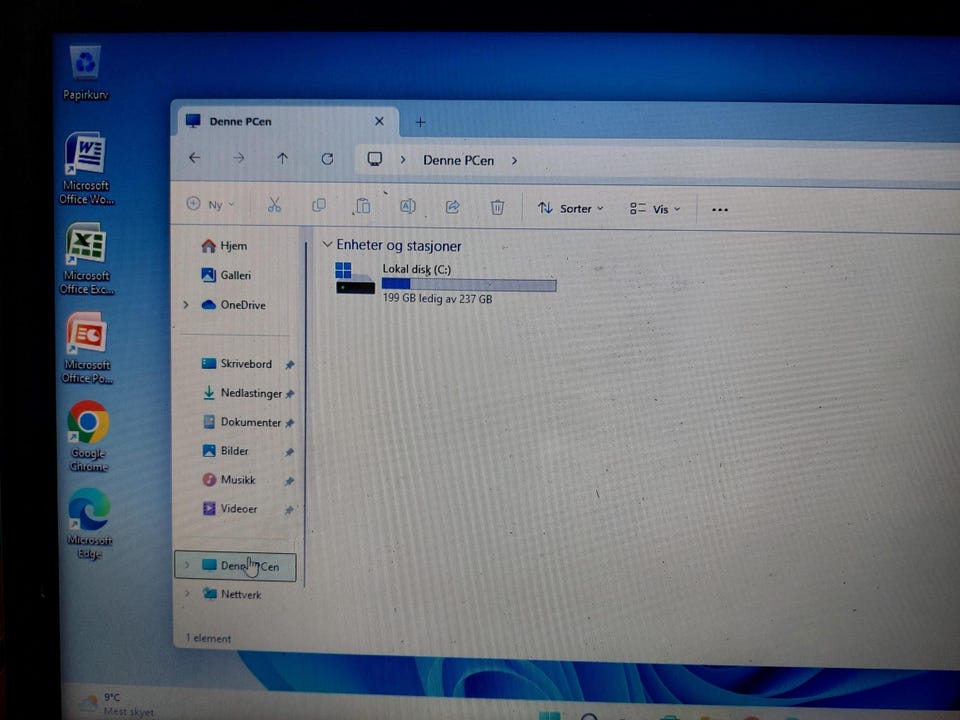
Task: Select the Lokal disk (C:) drive
Action: click(446, 283)
